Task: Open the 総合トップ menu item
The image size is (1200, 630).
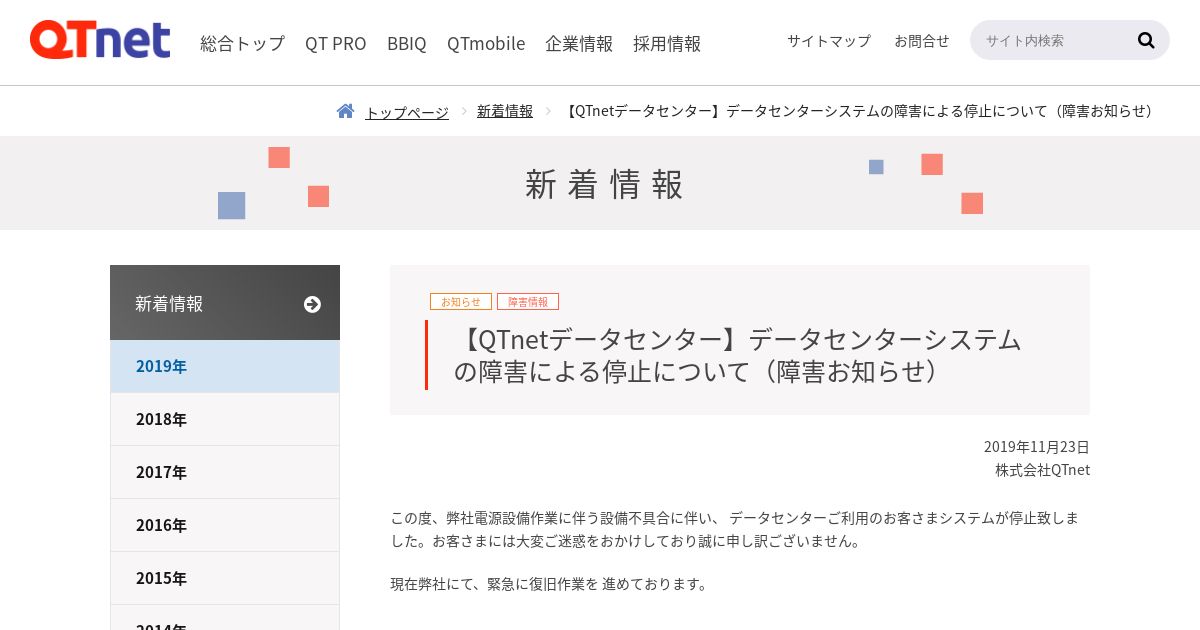Action: (x=242, y=43)
